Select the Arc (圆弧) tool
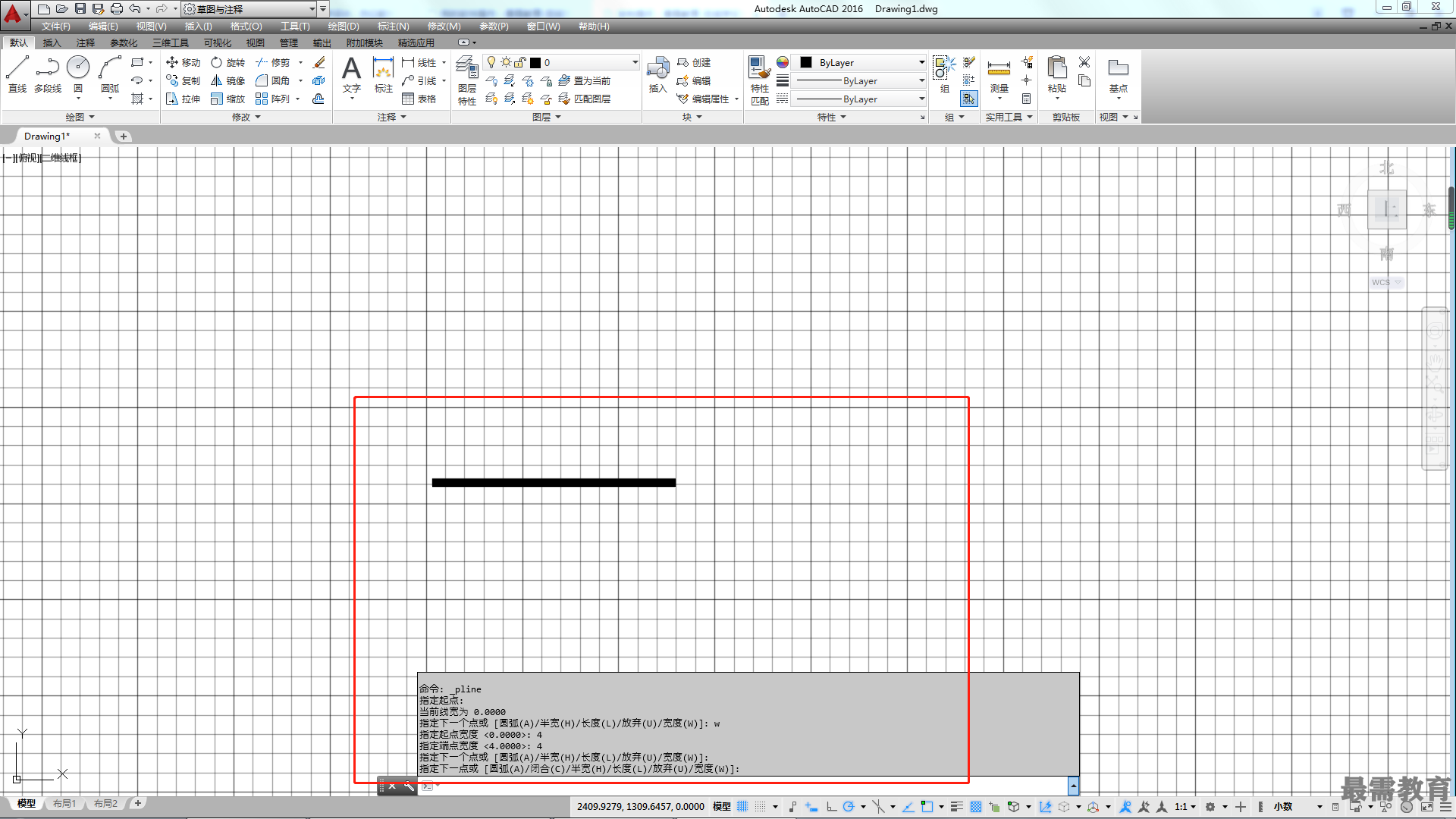Image resolution: width=1456 pixels, height=819 pixels. tap(110, 74)
